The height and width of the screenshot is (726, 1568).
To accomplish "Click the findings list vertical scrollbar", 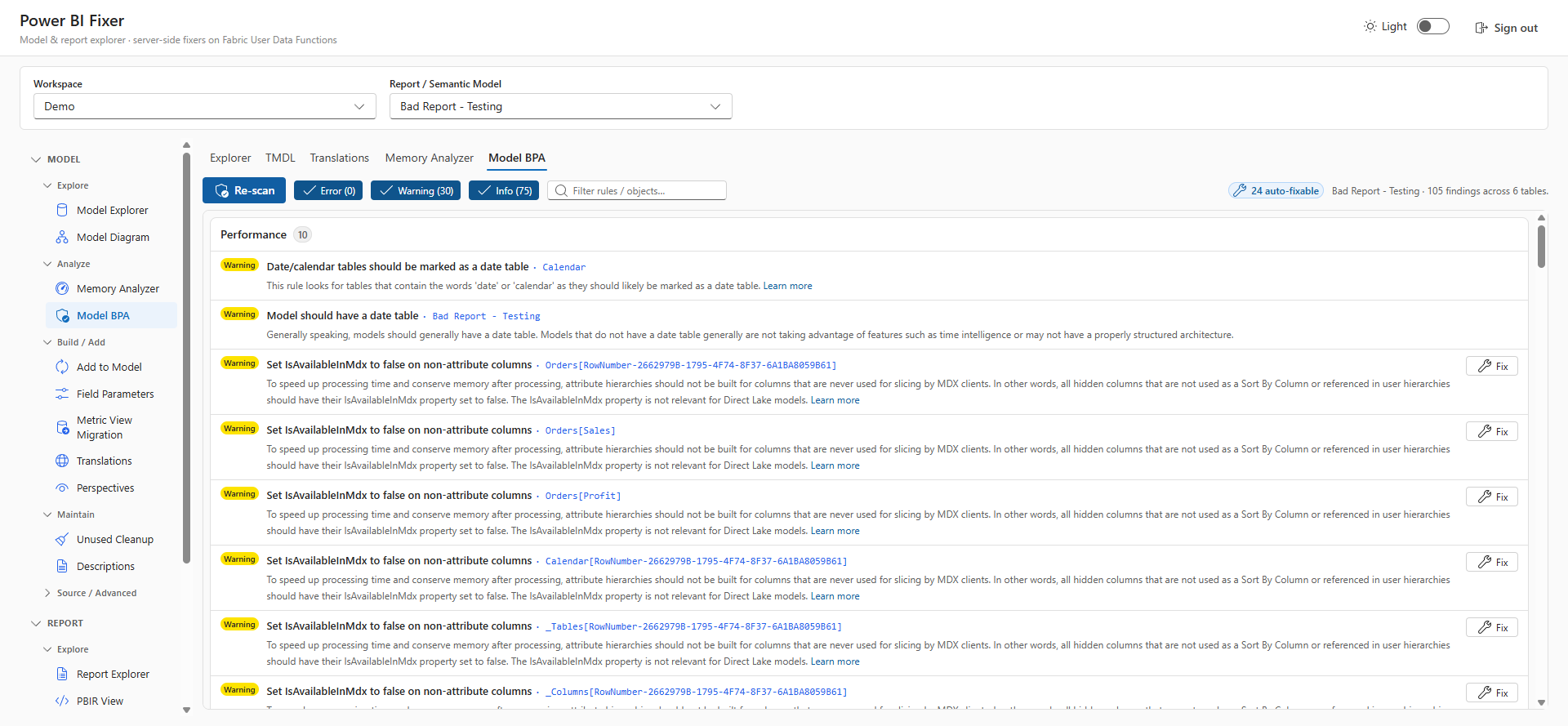I will (1541, 247).
